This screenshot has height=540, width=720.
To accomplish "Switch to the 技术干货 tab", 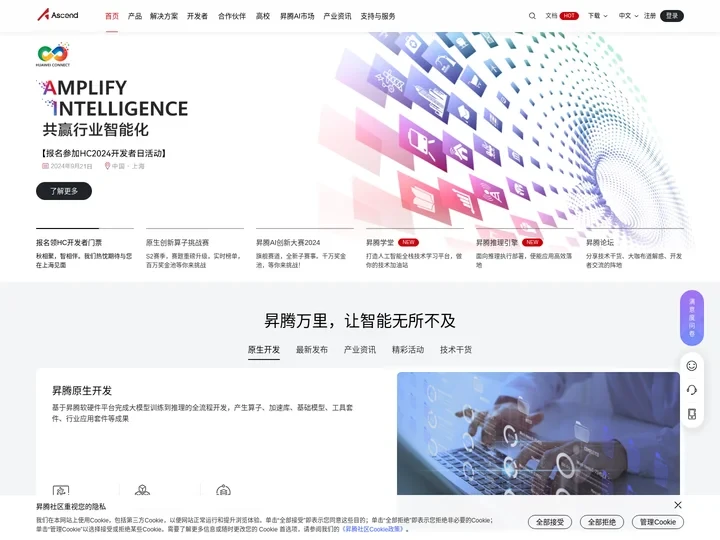I will point(456,350).
